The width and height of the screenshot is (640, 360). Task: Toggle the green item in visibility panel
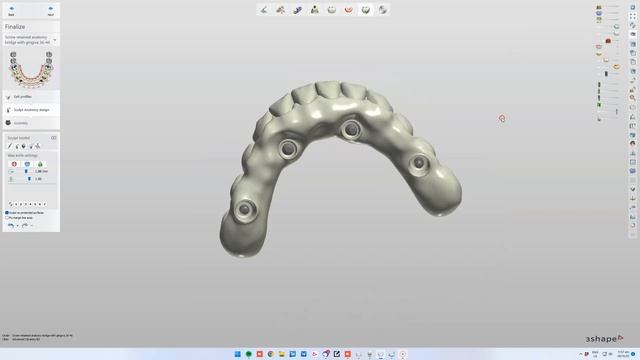coord(599,105)
